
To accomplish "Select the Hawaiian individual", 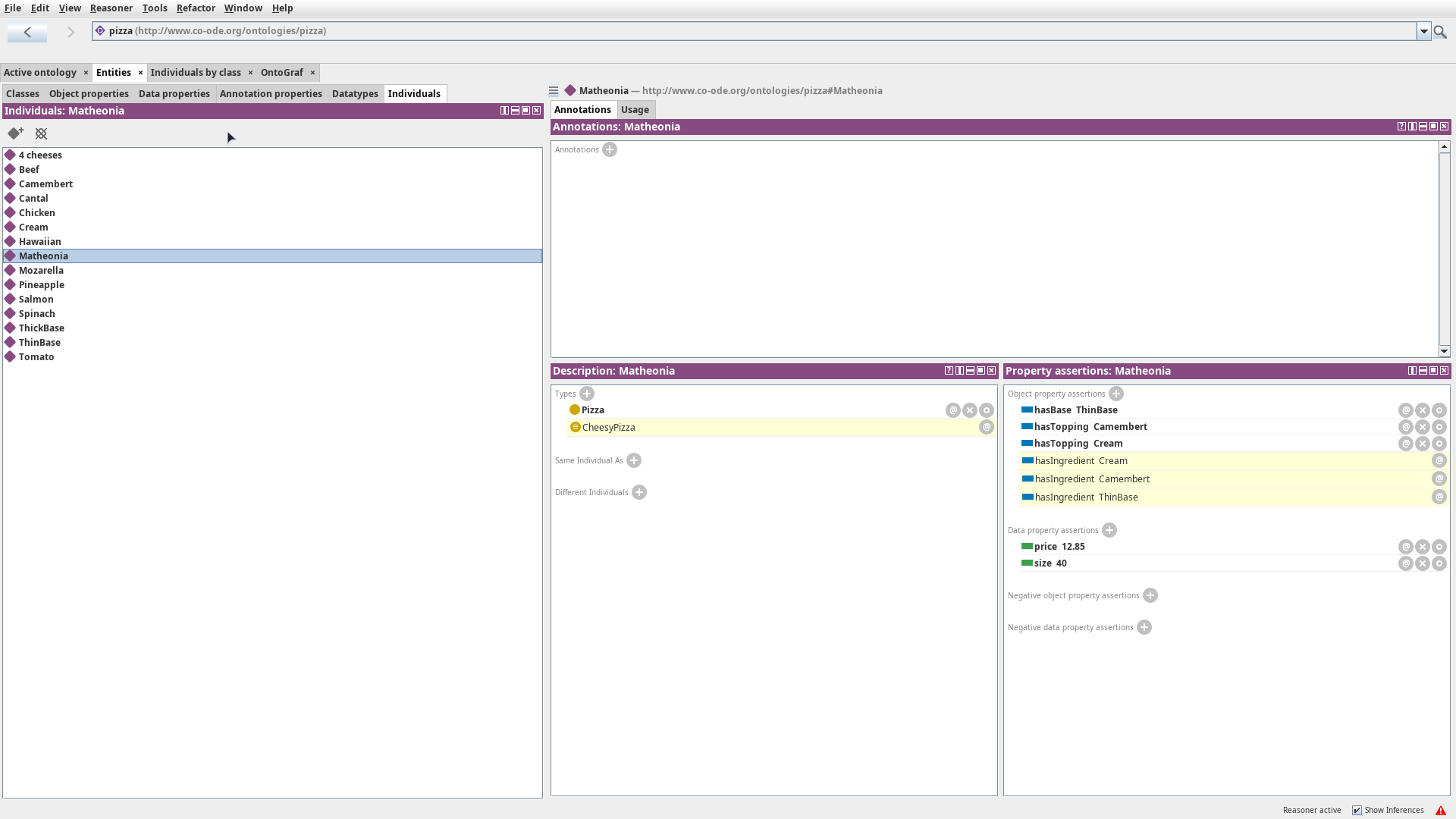I will click(x=40, y=242).
